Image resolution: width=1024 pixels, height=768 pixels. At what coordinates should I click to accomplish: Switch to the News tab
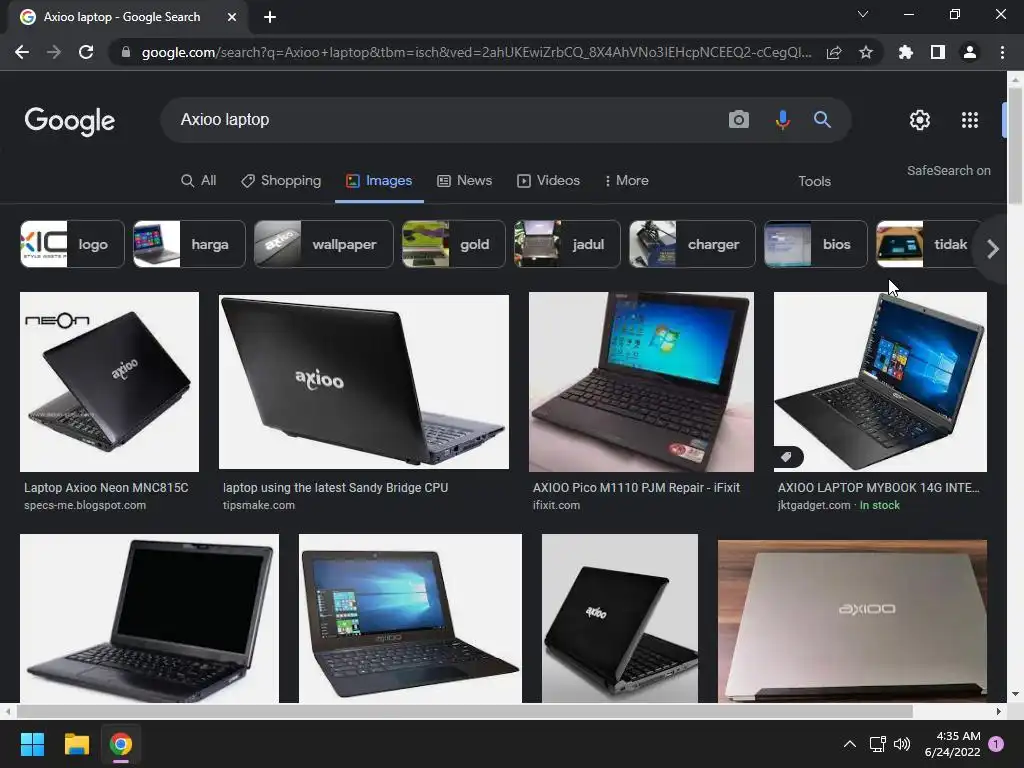point(464,181)
